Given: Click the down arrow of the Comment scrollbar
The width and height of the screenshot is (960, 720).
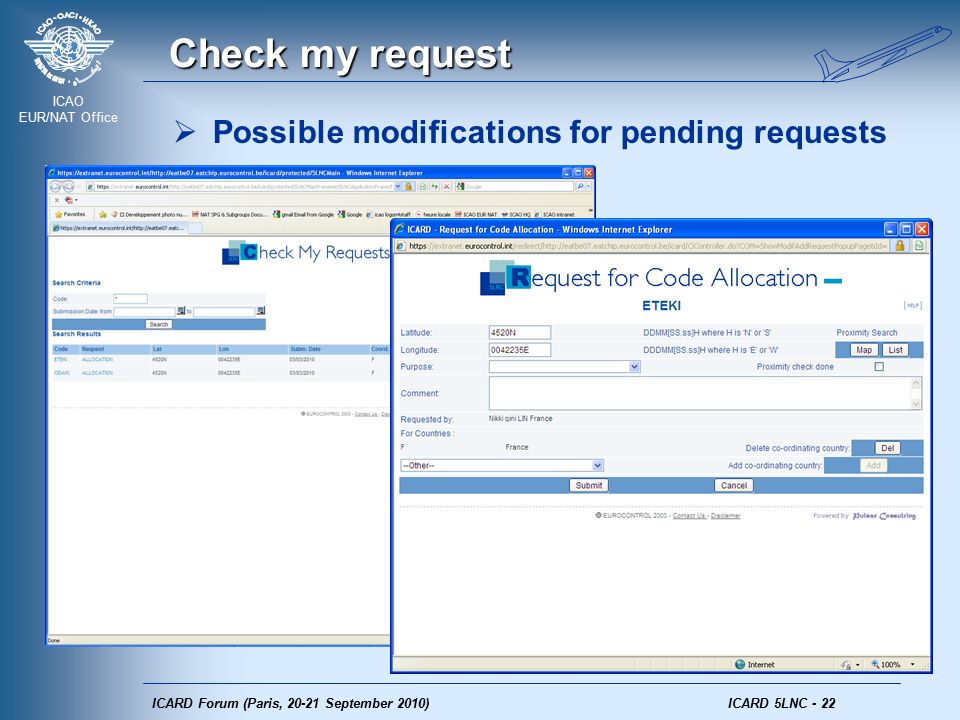Looking at the screenshot, I should pos(916,403).
